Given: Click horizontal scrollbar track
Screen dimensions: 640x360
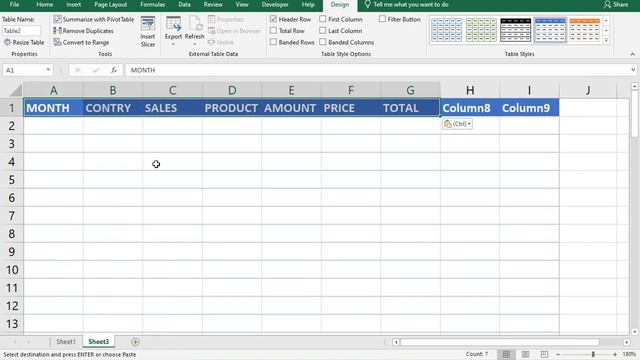Looking at the screenshot, I should tap(500, 342).
